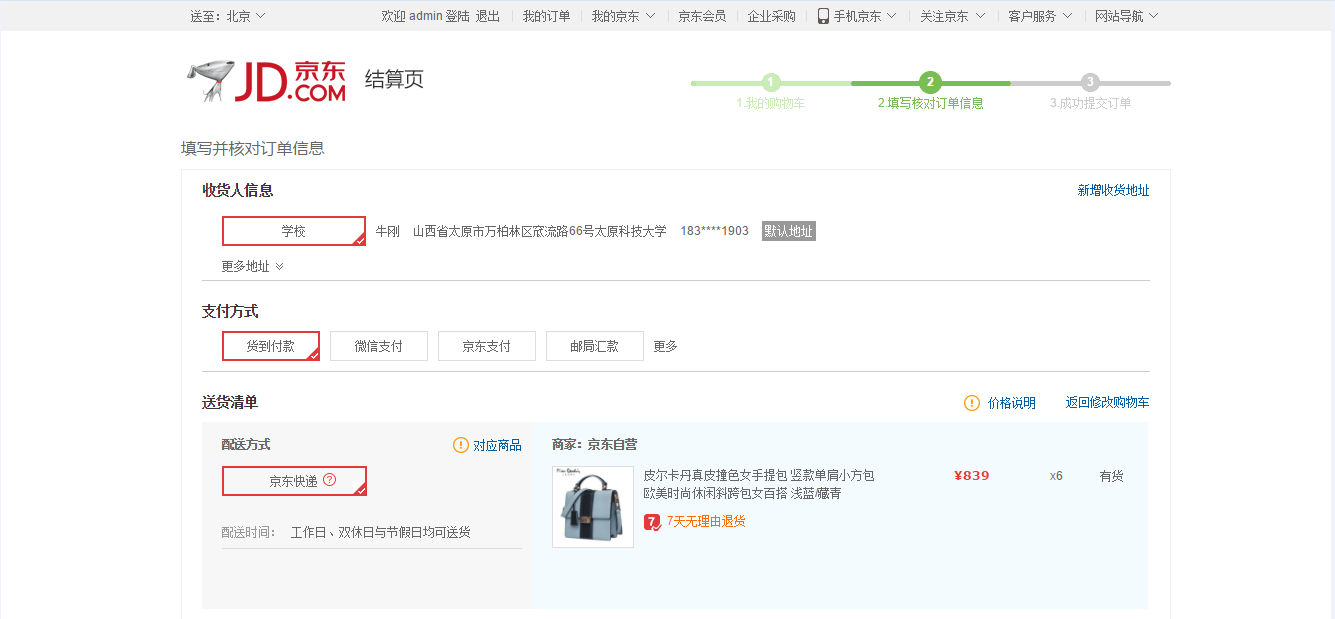Click the mobile phone icon beside 手机京东
The height and width of the screenshot is (619, 1335).
[823, 16]
